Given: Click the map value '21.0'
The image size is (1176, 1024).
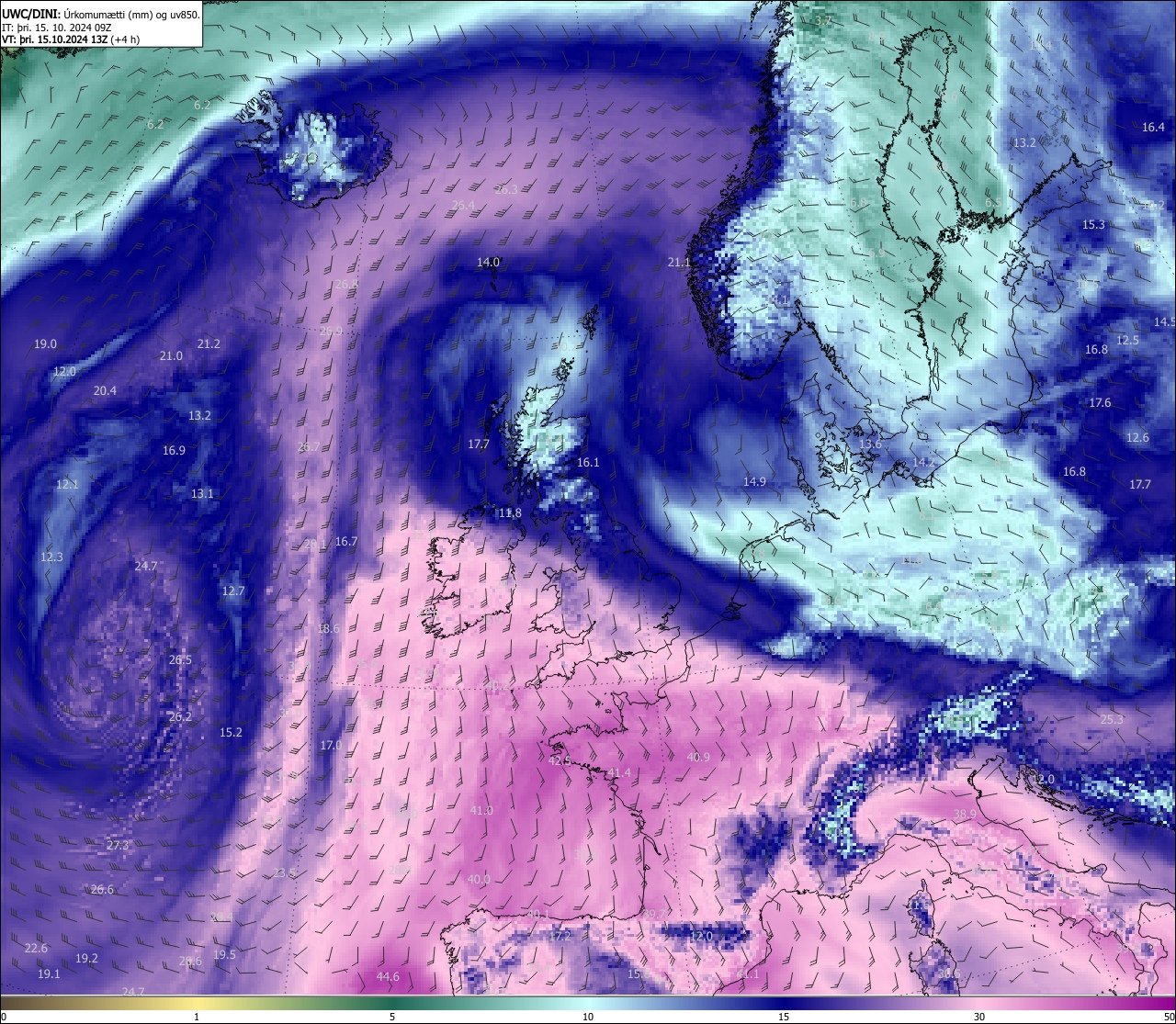Looking at the screenshot, I should click(171, 355).
